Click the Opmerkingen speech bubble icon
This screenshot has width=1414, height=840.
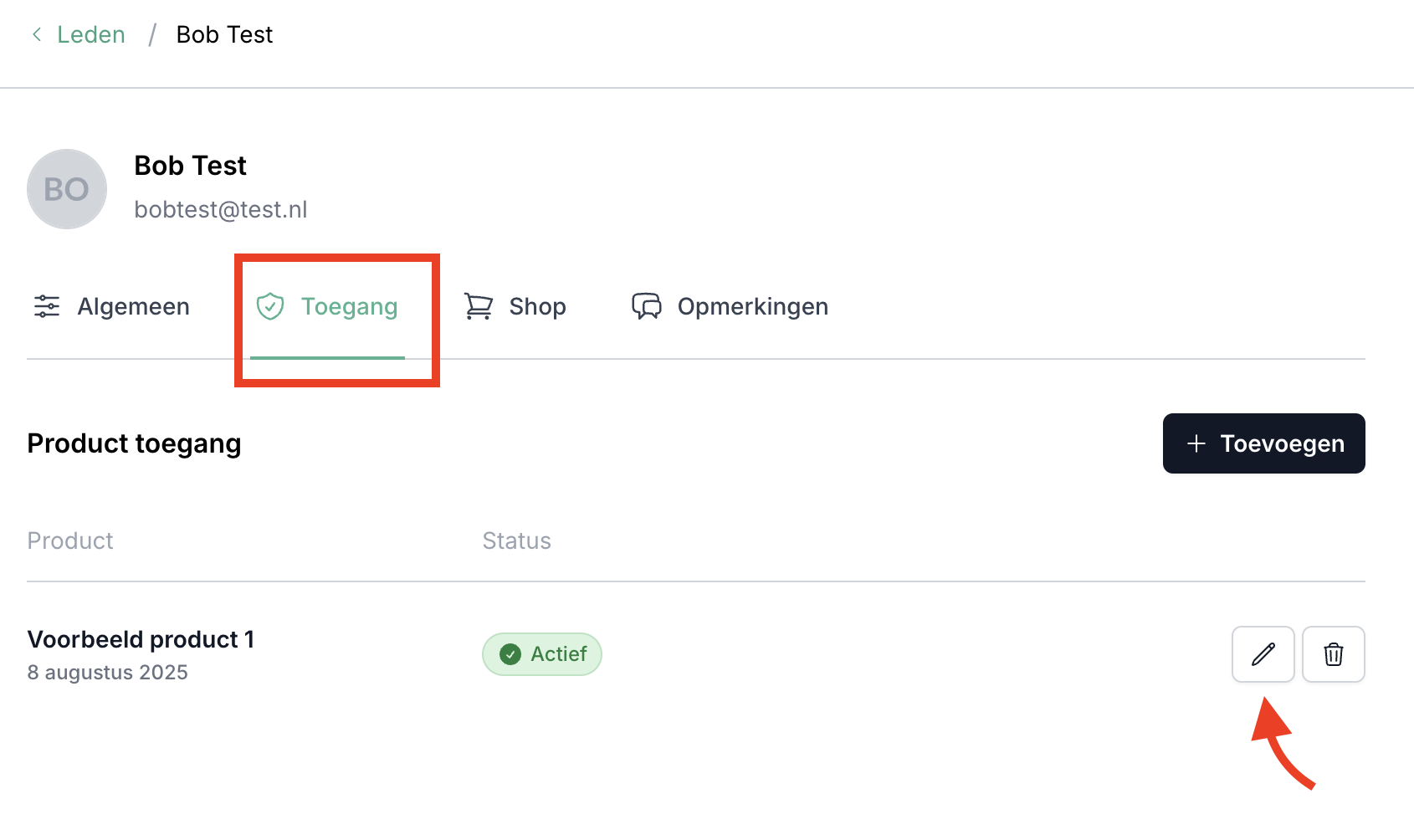pyautogui.click(x=647, y=306)
